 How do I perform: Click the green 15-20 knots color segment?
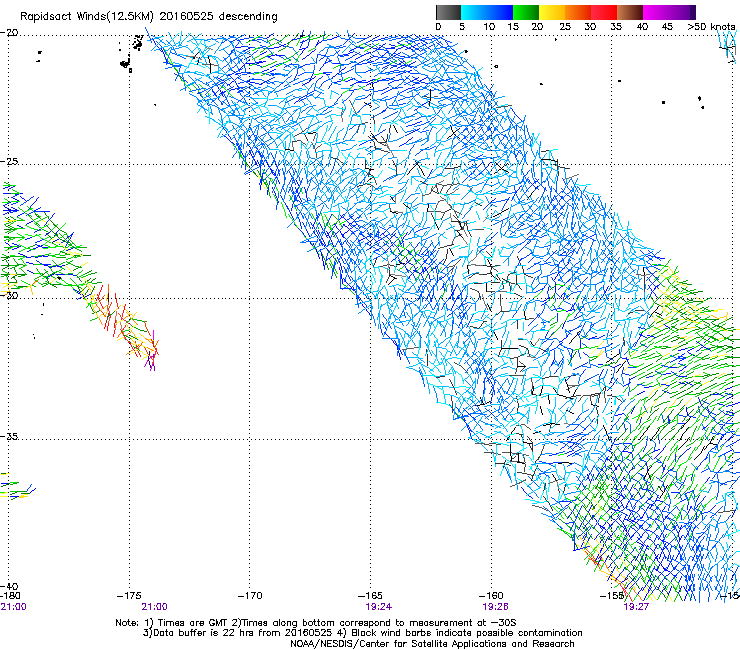526,12
